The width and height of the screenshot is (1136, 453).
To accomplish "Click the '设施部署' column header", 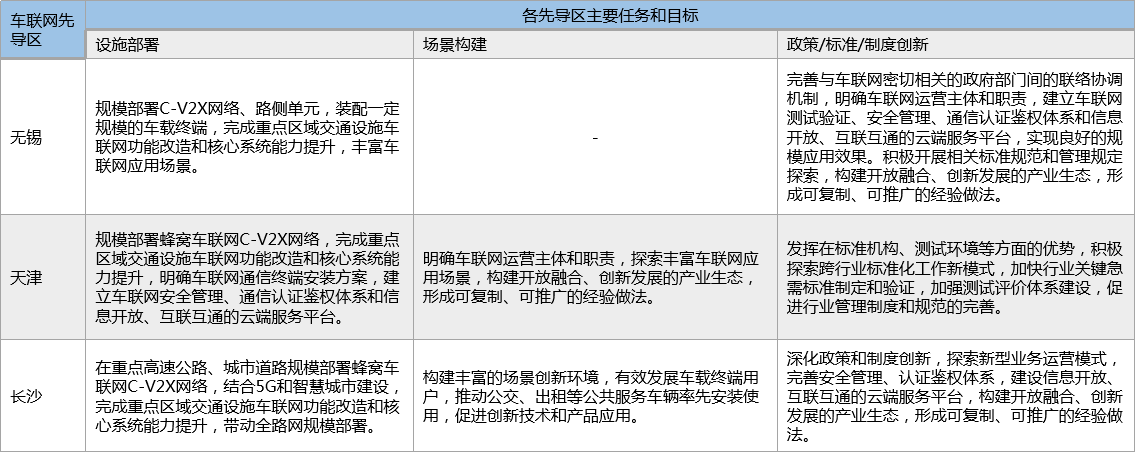I will point(248,45).
